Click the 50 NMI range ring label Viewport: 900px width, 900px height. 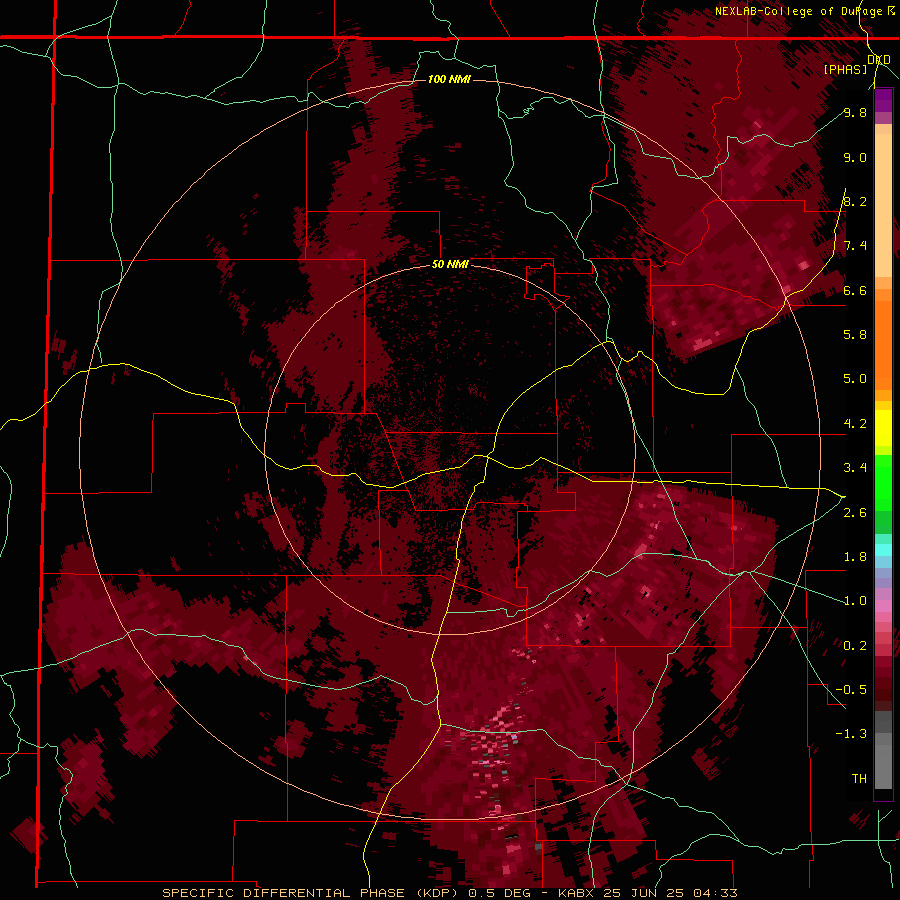450,265
